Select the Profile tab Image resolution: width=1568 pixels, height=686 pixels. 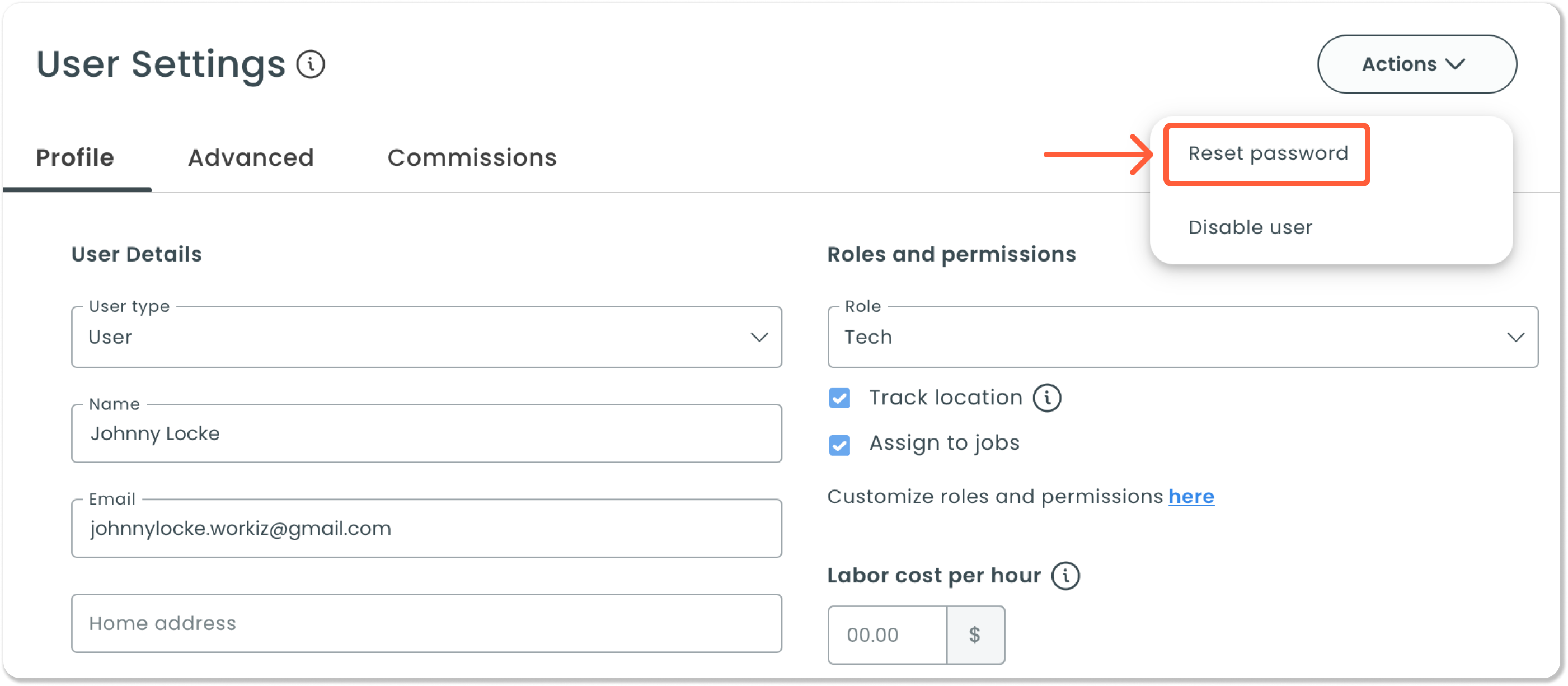tap(75, 158)
